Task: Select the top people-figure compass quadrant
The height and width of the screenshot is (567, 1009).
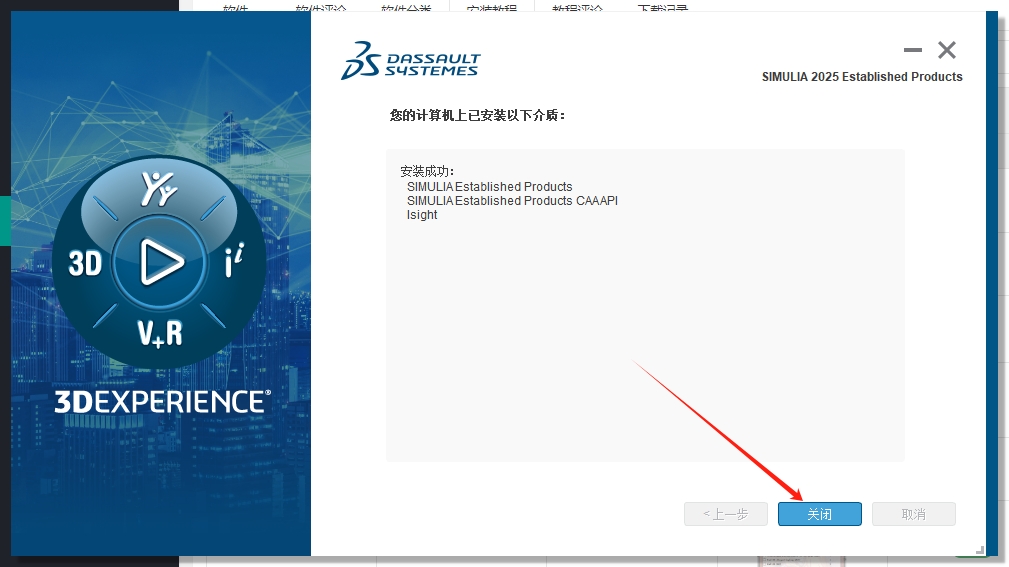Action: click(158, 188)
